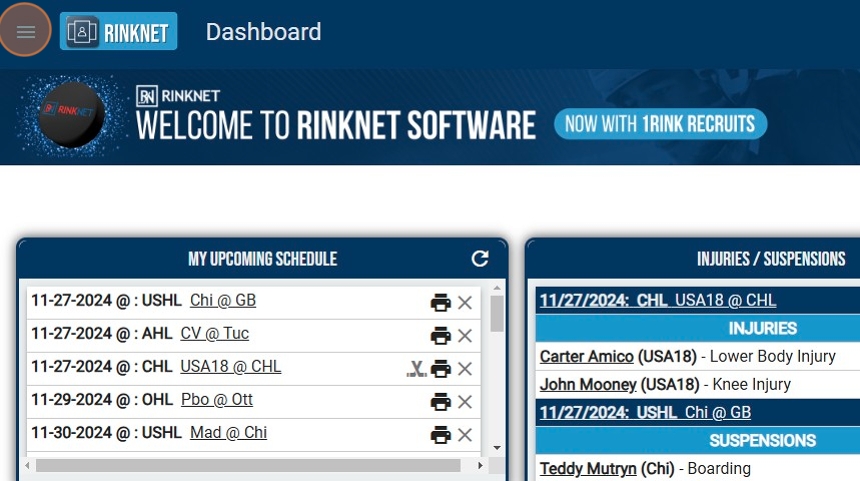Open John Mooney player link

(x=588, y=384)
